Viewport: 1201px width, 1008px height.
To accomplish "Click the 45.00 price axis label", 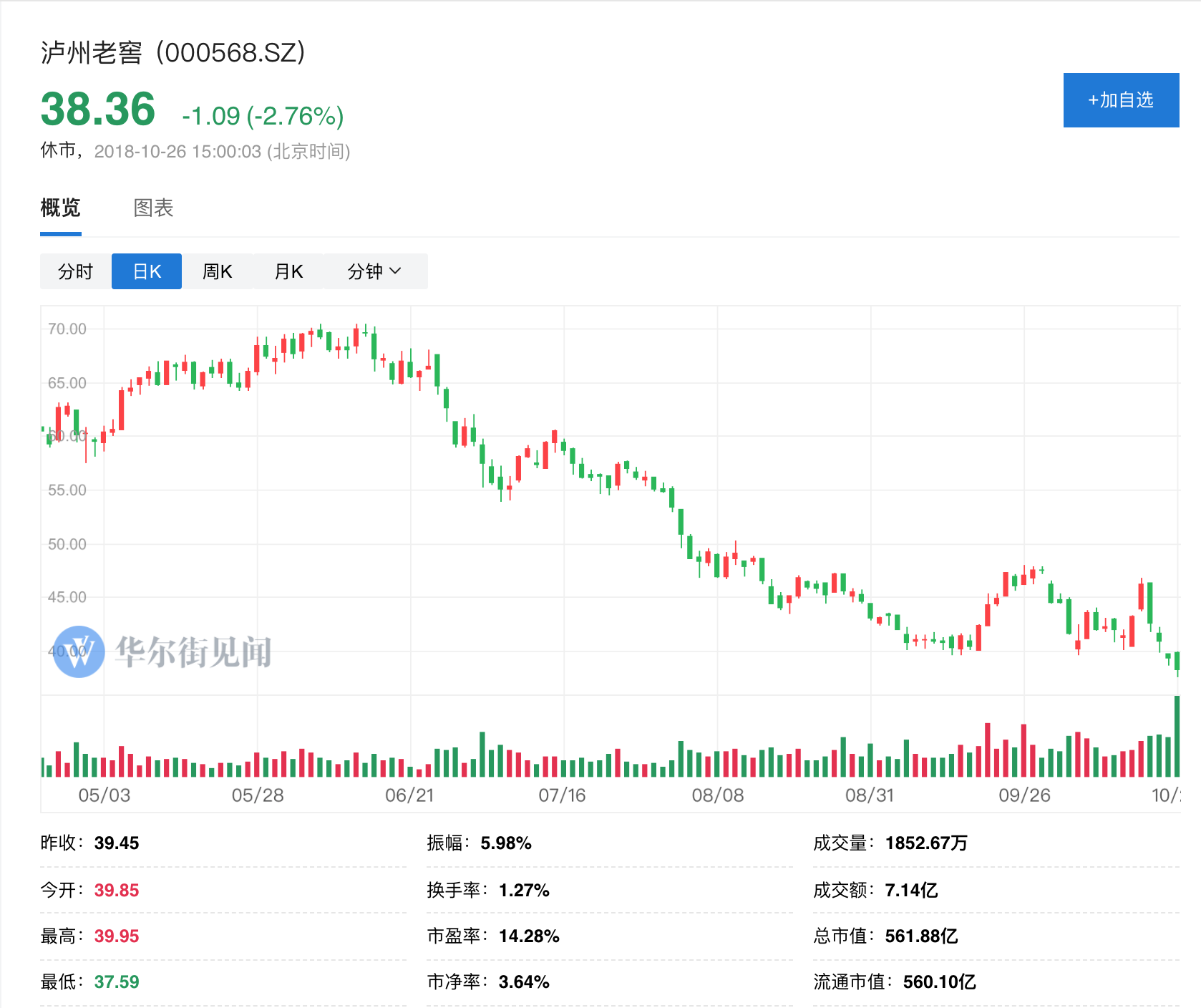I will (x=67, y=597).
